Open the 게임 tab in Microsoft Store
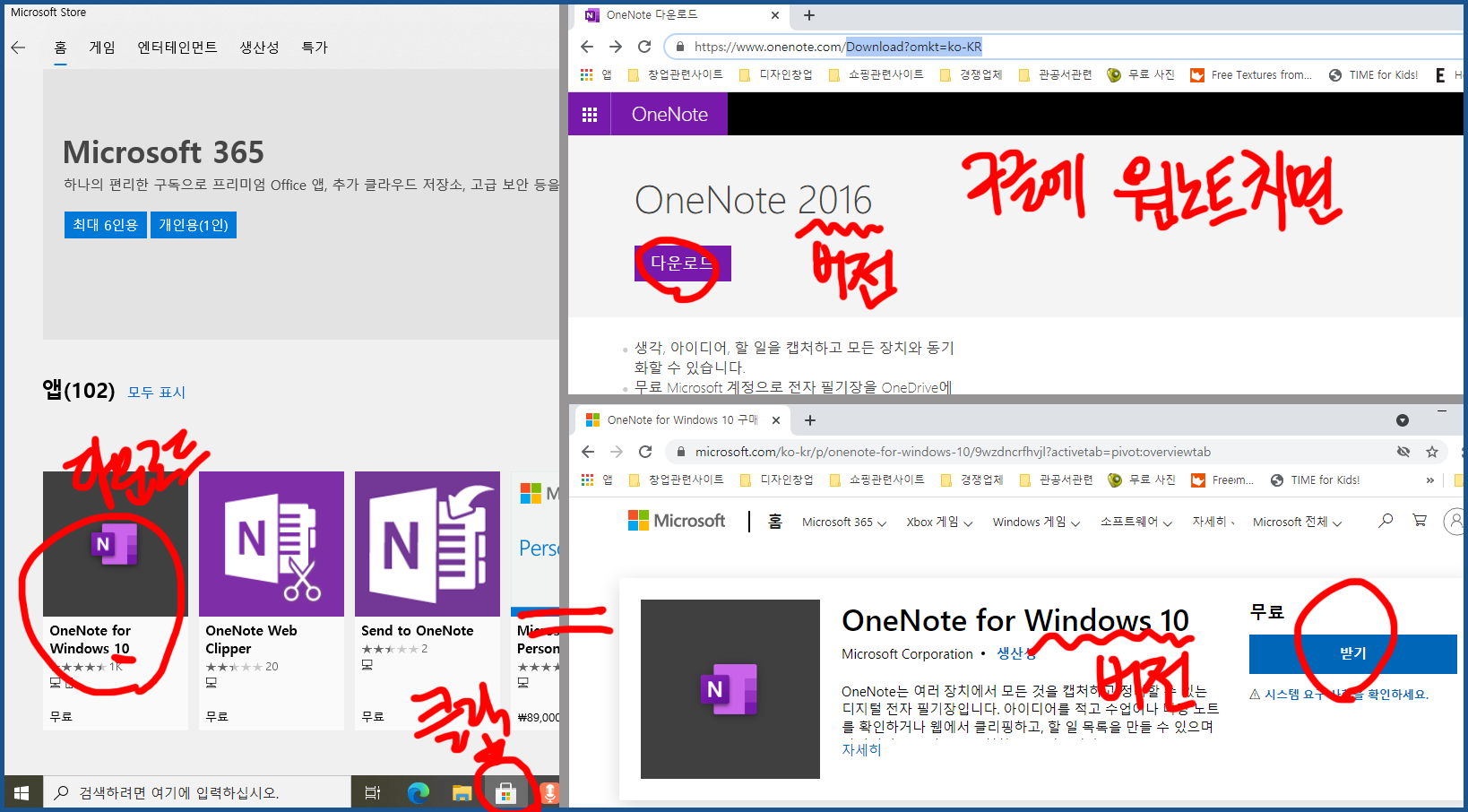This screenshot has height=812, width=1468. coord(102,48)
